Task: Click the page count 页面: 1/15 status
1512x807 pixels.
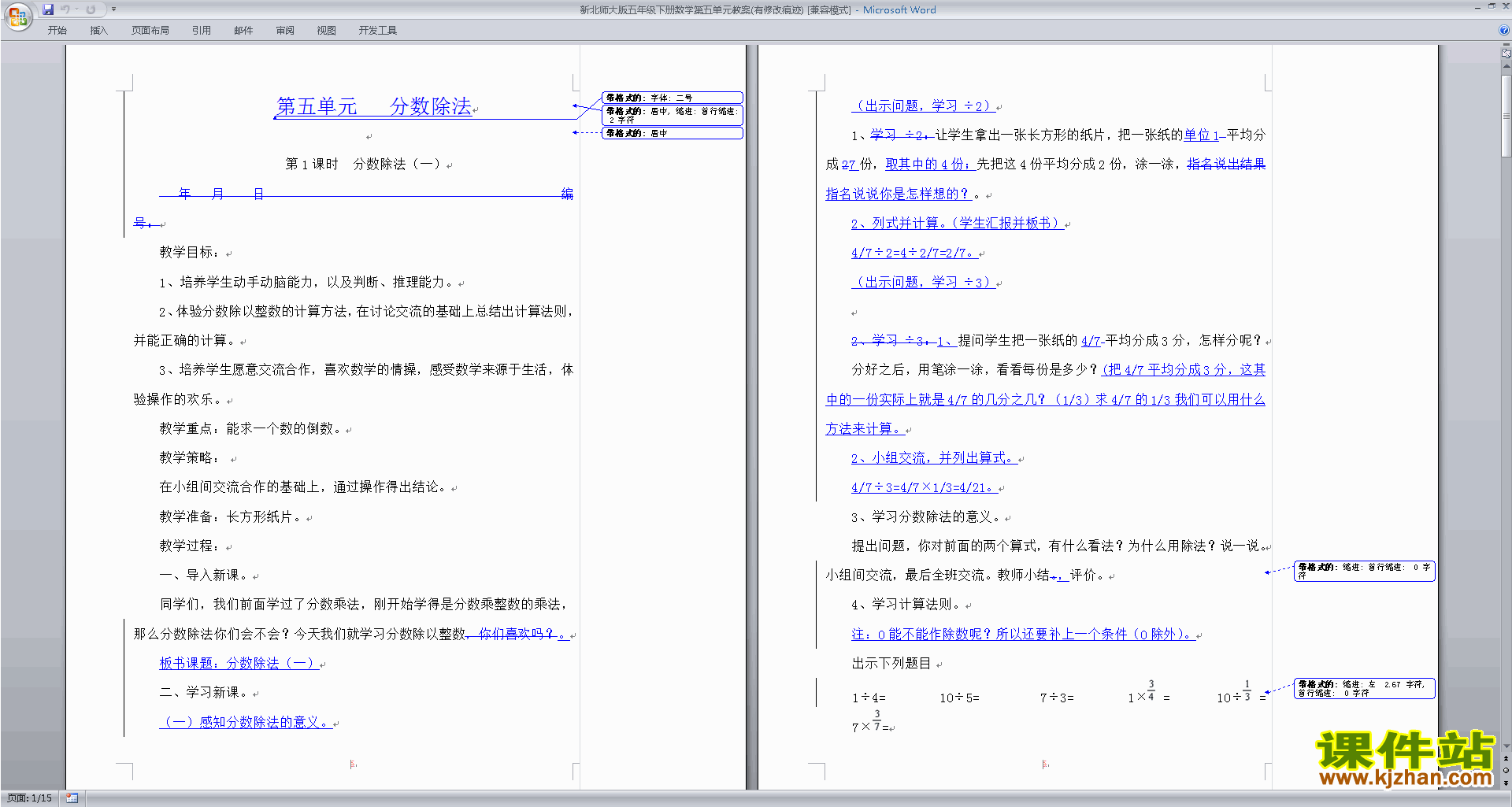Action: [x=30, y=798]
